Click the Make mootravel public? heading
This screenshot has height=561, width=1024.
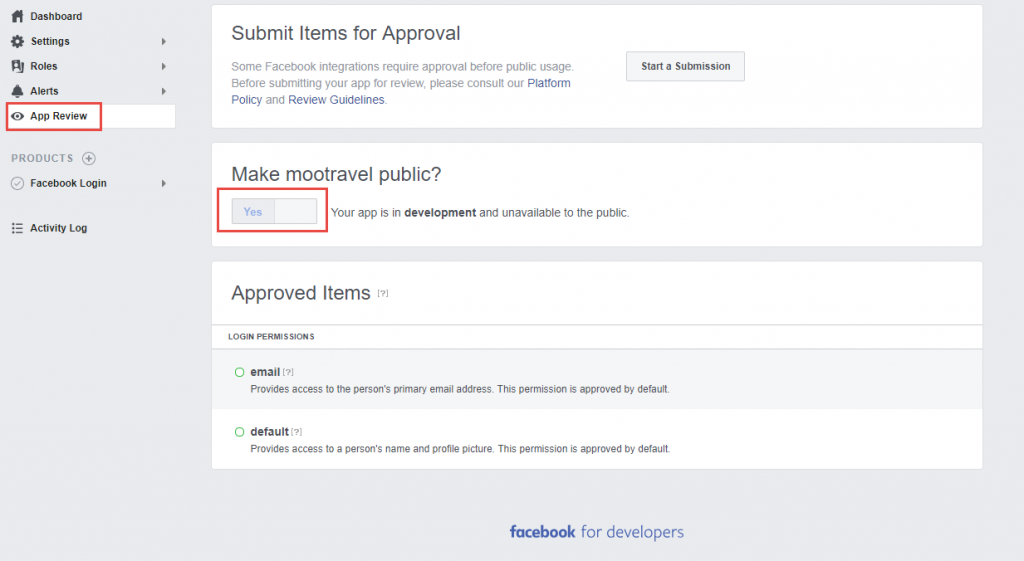click(336, 174)
